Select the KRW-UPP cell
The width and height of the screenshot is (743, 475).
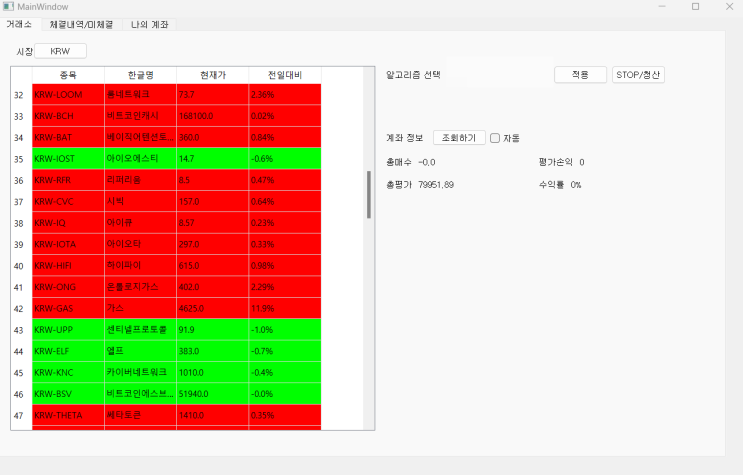pos(68,329)
